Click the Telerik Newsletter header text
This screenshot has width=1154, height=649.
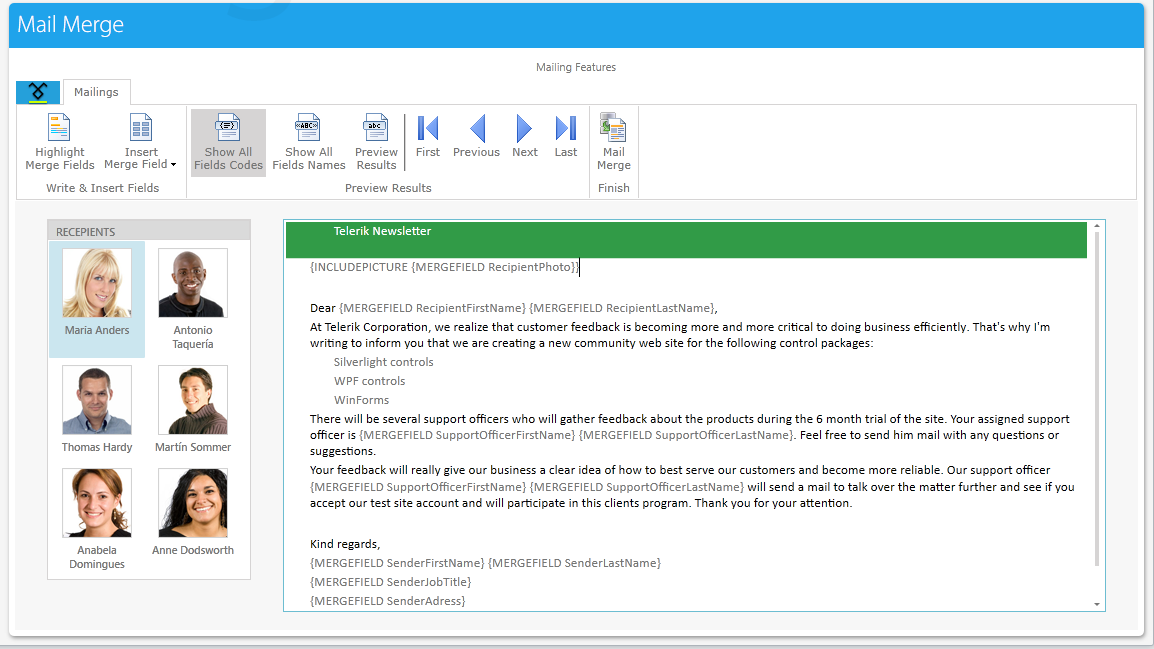(x=382, y=231)
